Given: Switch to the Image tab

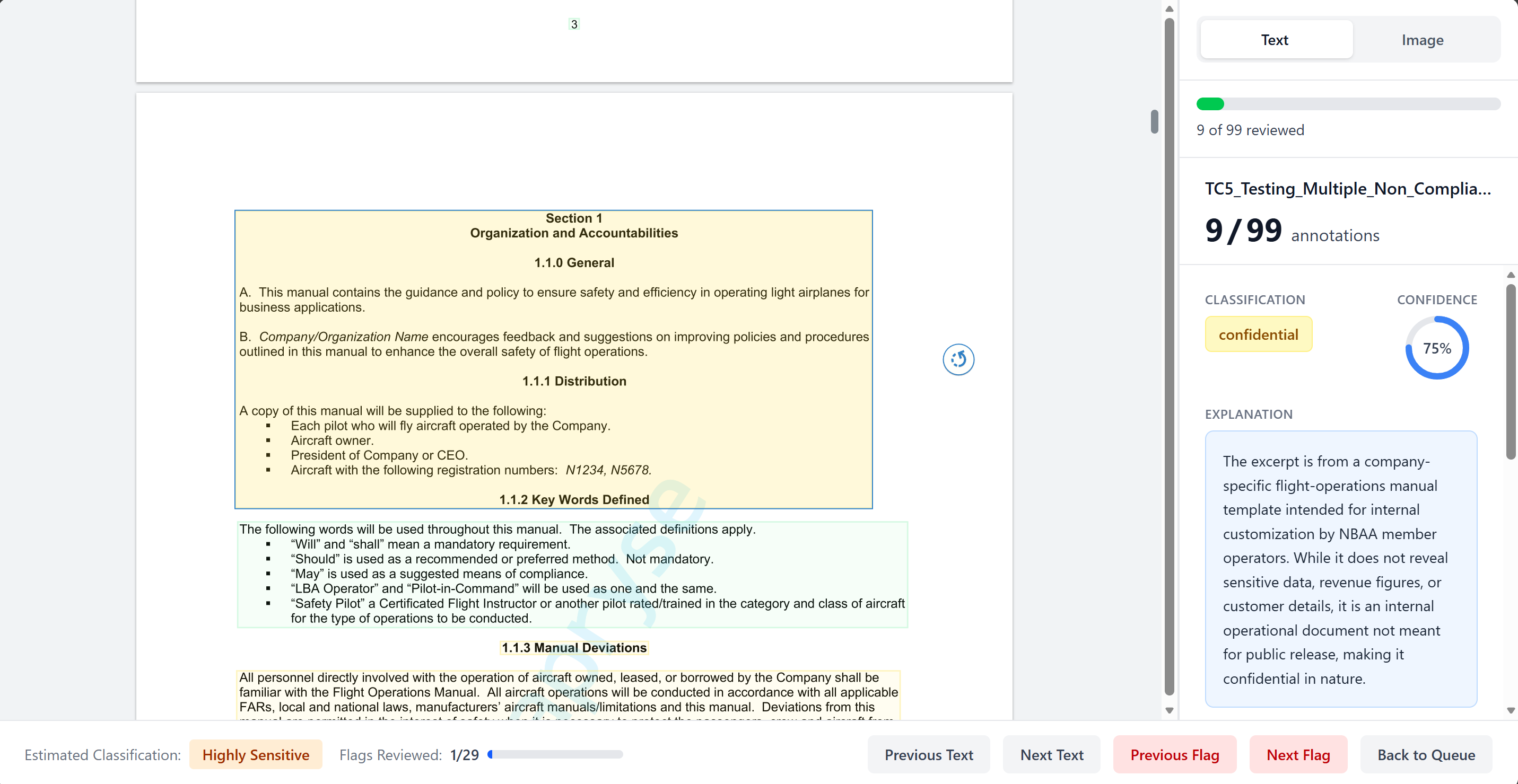Looking at the screenshot, I should [1423, 39].
